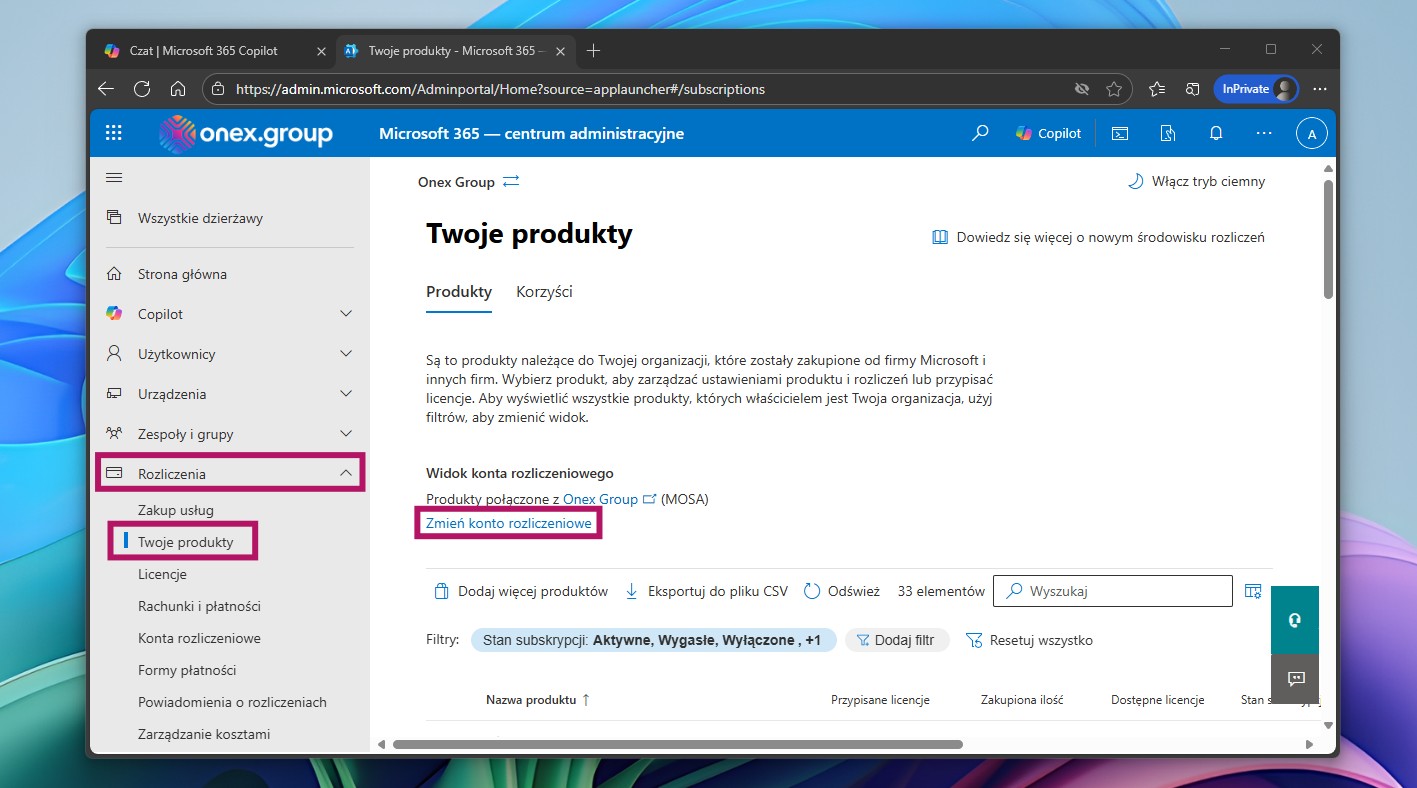
Task: Click Resetuj wszystko filters button
Action: 1029,640
